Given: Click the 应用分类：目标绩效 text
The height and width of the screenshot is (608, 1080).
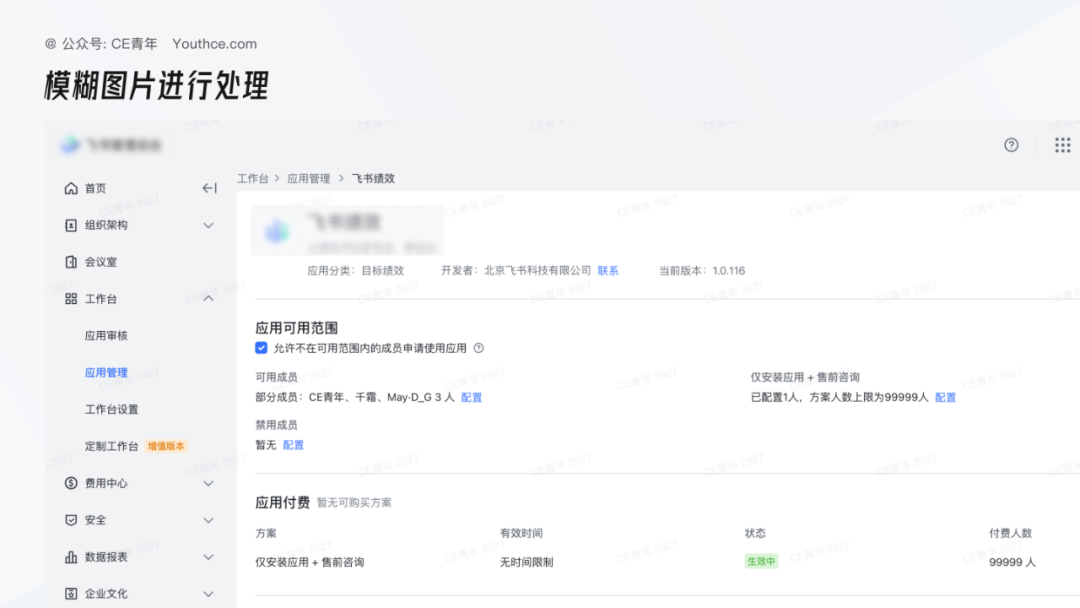Looking at the screenshot, I should 355,271.
